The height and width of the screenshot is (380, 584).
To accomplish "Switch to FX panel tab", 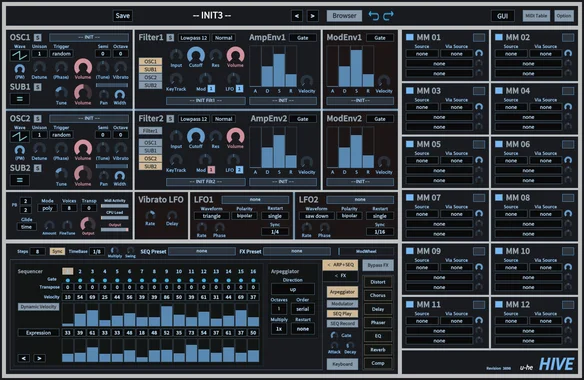I will pos(340,276).
